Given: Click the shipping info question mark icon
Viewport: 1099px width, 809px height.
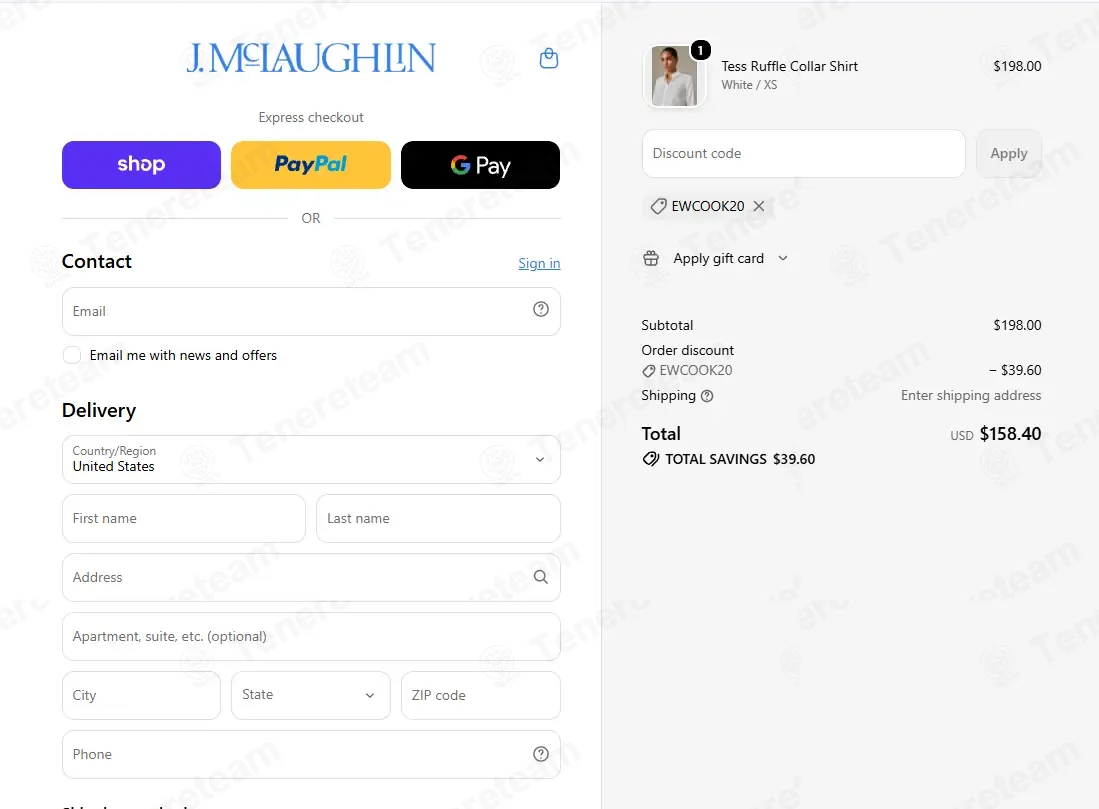Looking at the screenshot, I should 707,396.
